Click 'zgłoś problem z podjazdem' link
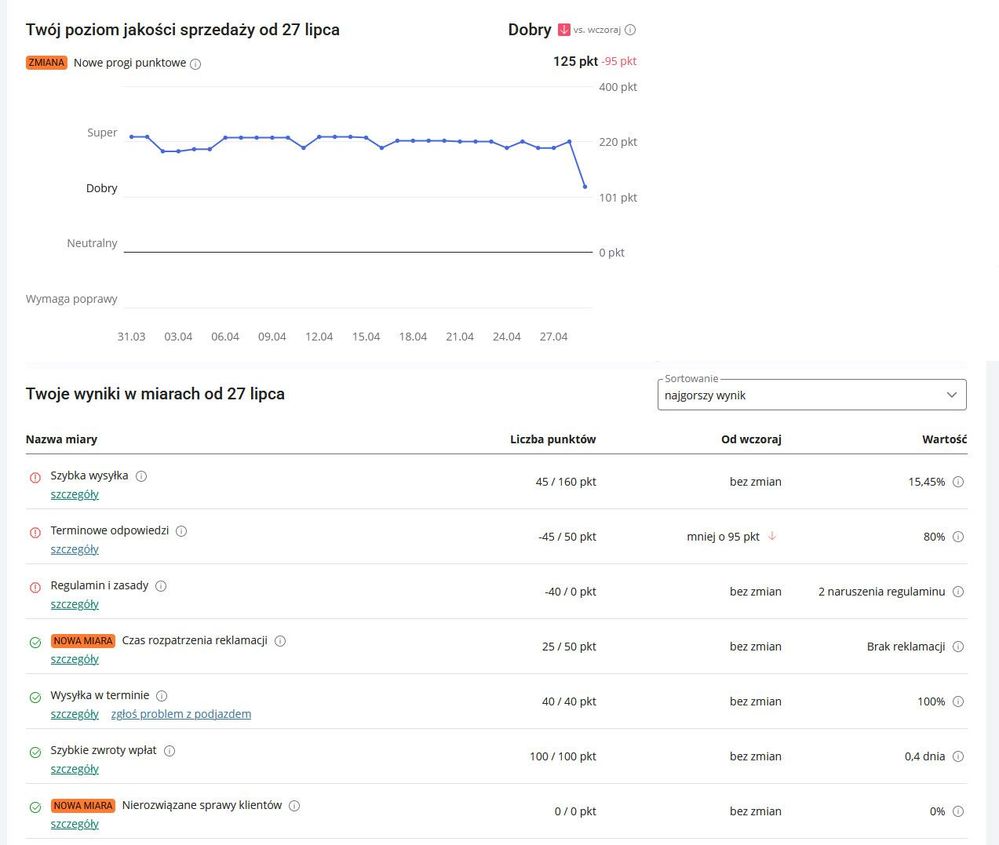The image size is (999, 845). pos(181,714)
